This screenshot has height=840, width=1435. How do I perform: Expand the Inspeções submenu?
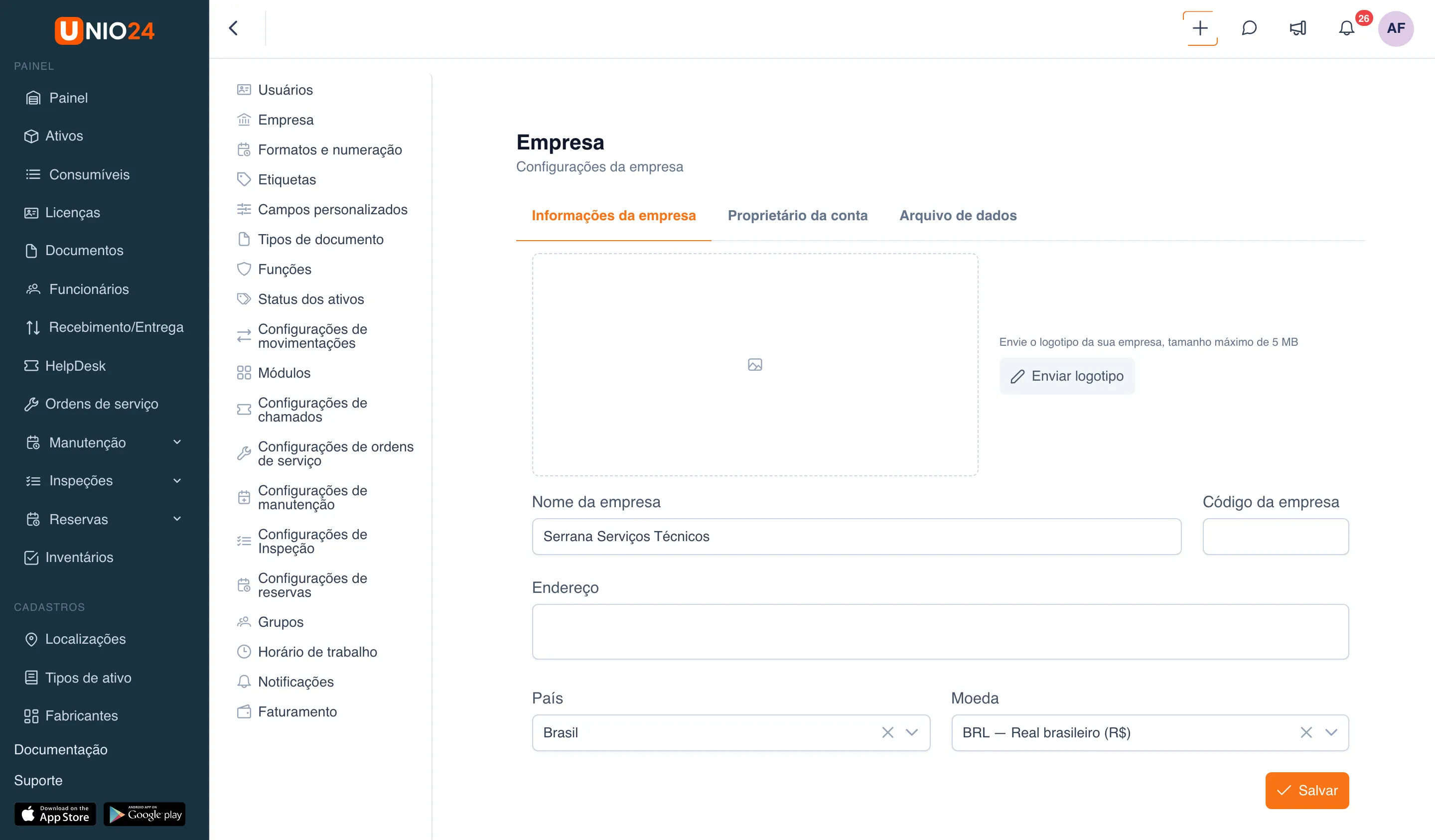point(177,481)
